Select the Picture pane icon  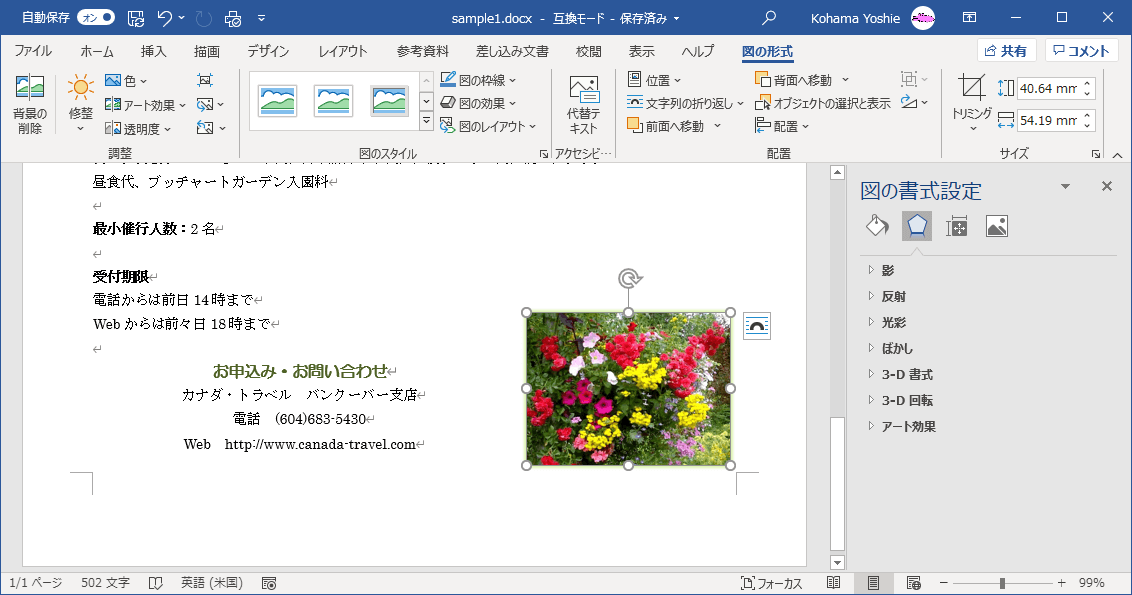point(996,226)
